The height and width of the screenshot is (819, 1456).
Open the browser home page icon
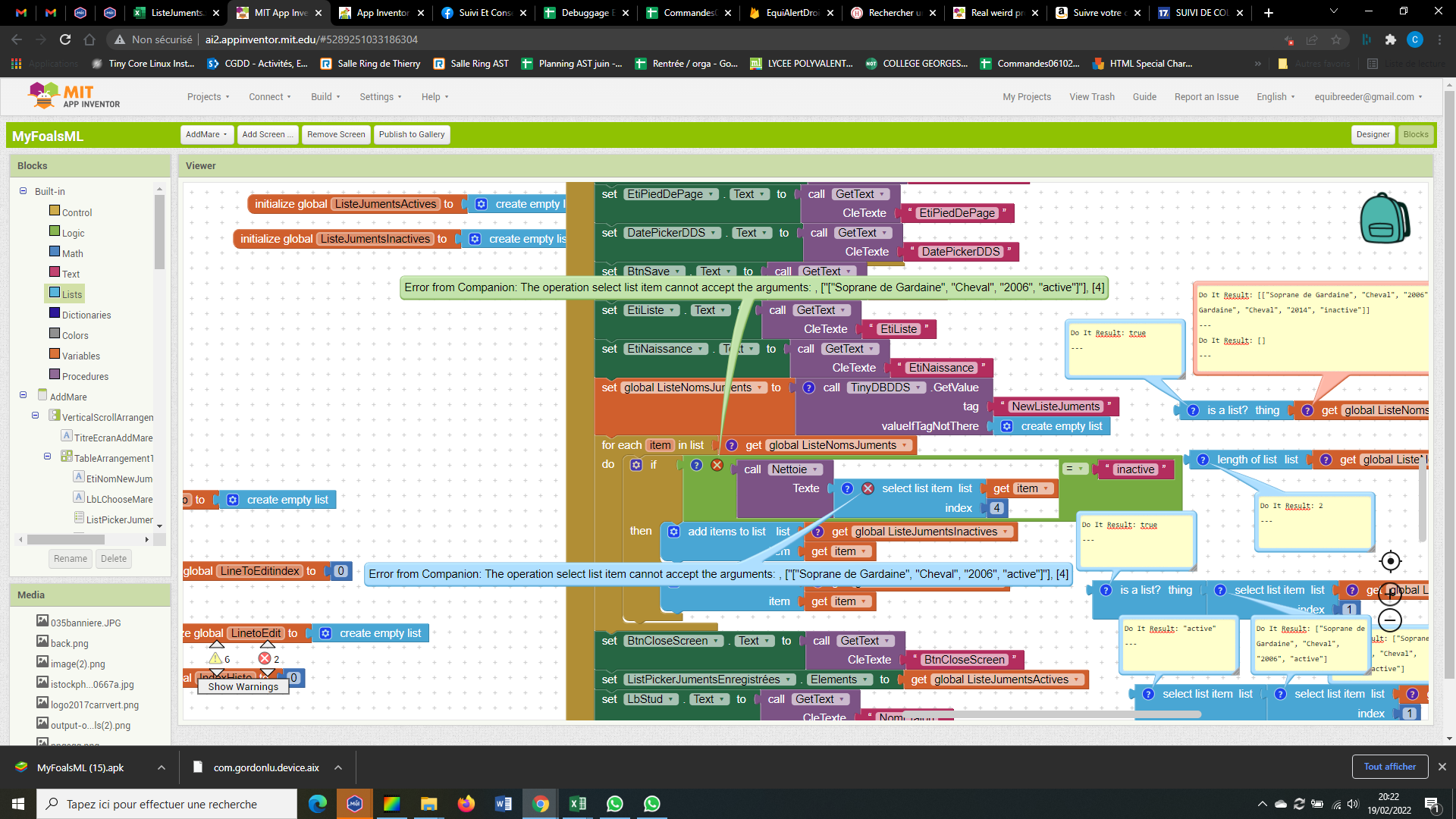pos(89,39)
